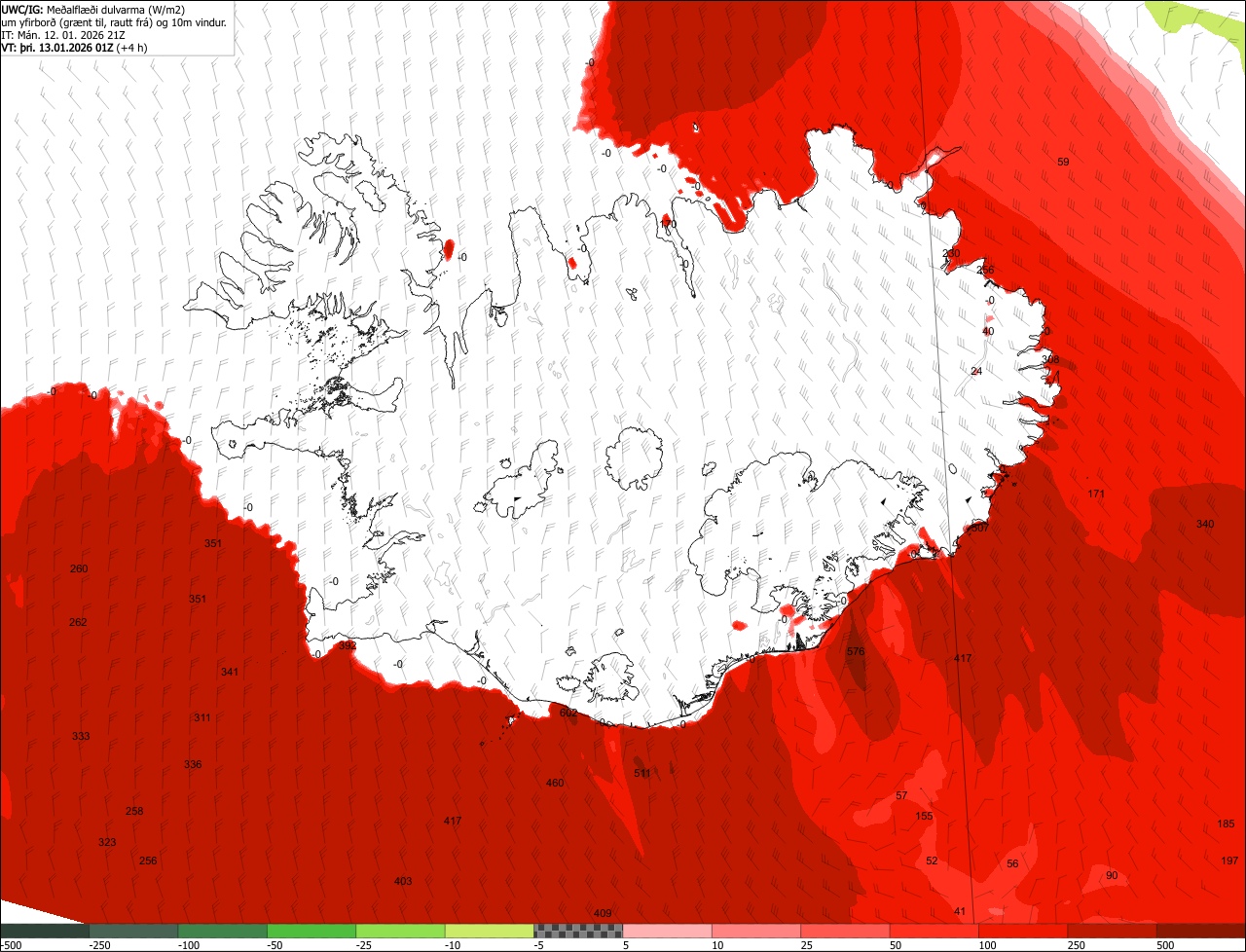Click the checkered -5 to 5 legend swatch
This screenshot has height=952, width=1246.
pyautogui.click(x=578, y=932)
